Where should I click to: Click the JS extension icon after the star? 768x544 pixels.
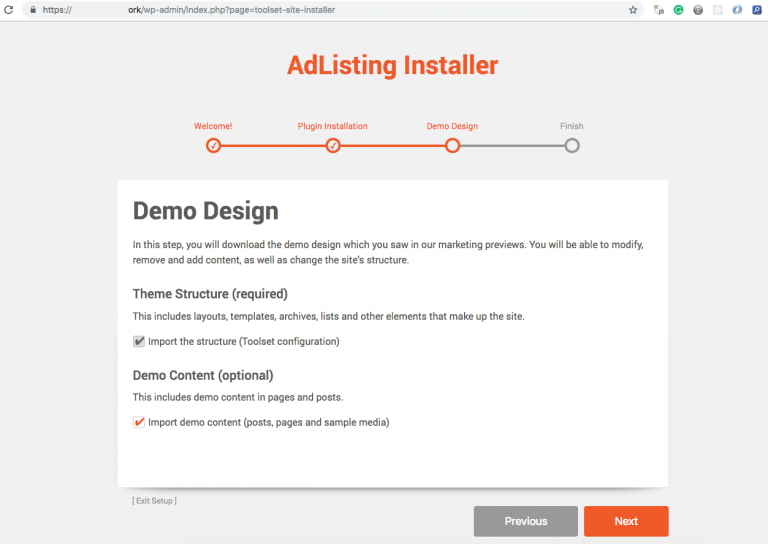[659, 10]
